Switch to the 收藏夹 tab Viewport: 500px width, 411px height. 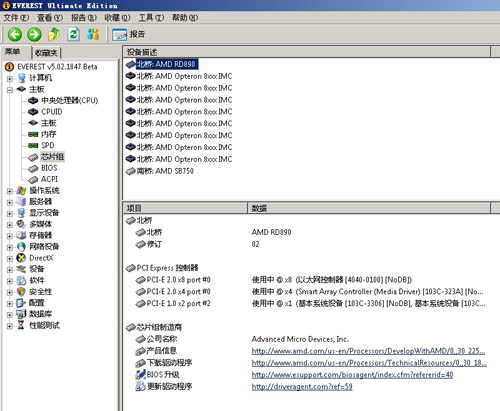pos(46,53)
